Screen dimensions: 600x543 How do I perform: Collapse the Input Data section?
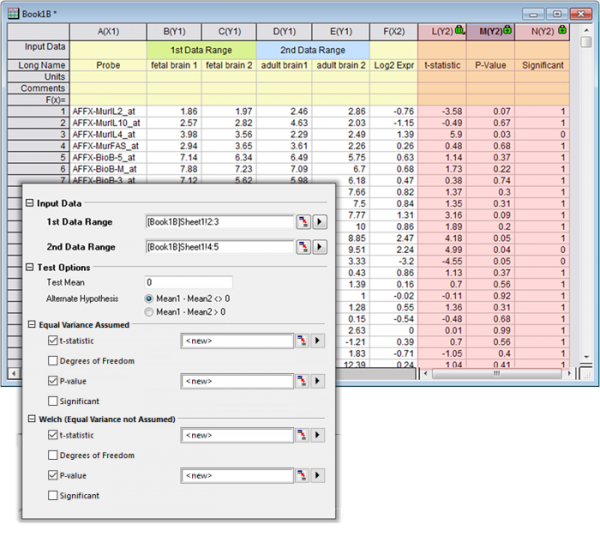pos(29,203)
